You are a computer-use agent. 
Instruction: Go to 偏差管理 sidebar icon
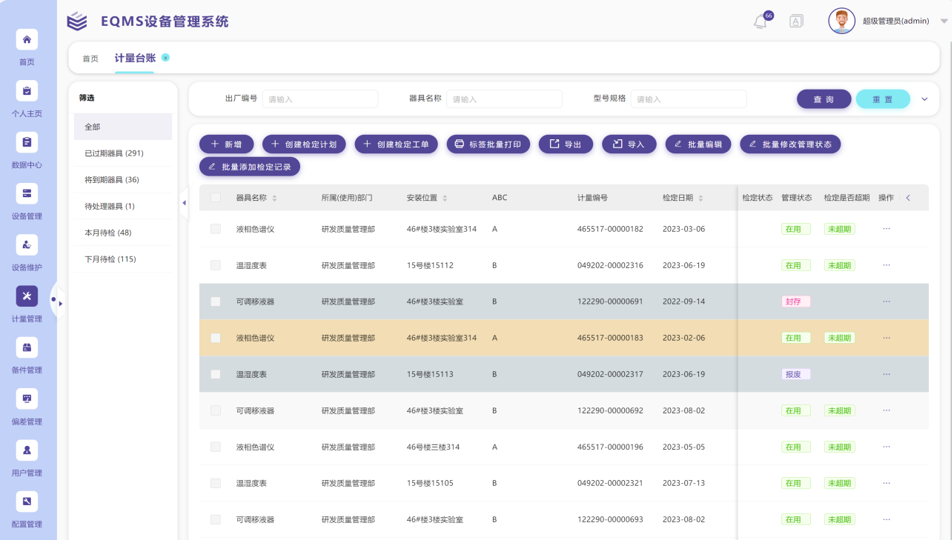tap(27, 399)
